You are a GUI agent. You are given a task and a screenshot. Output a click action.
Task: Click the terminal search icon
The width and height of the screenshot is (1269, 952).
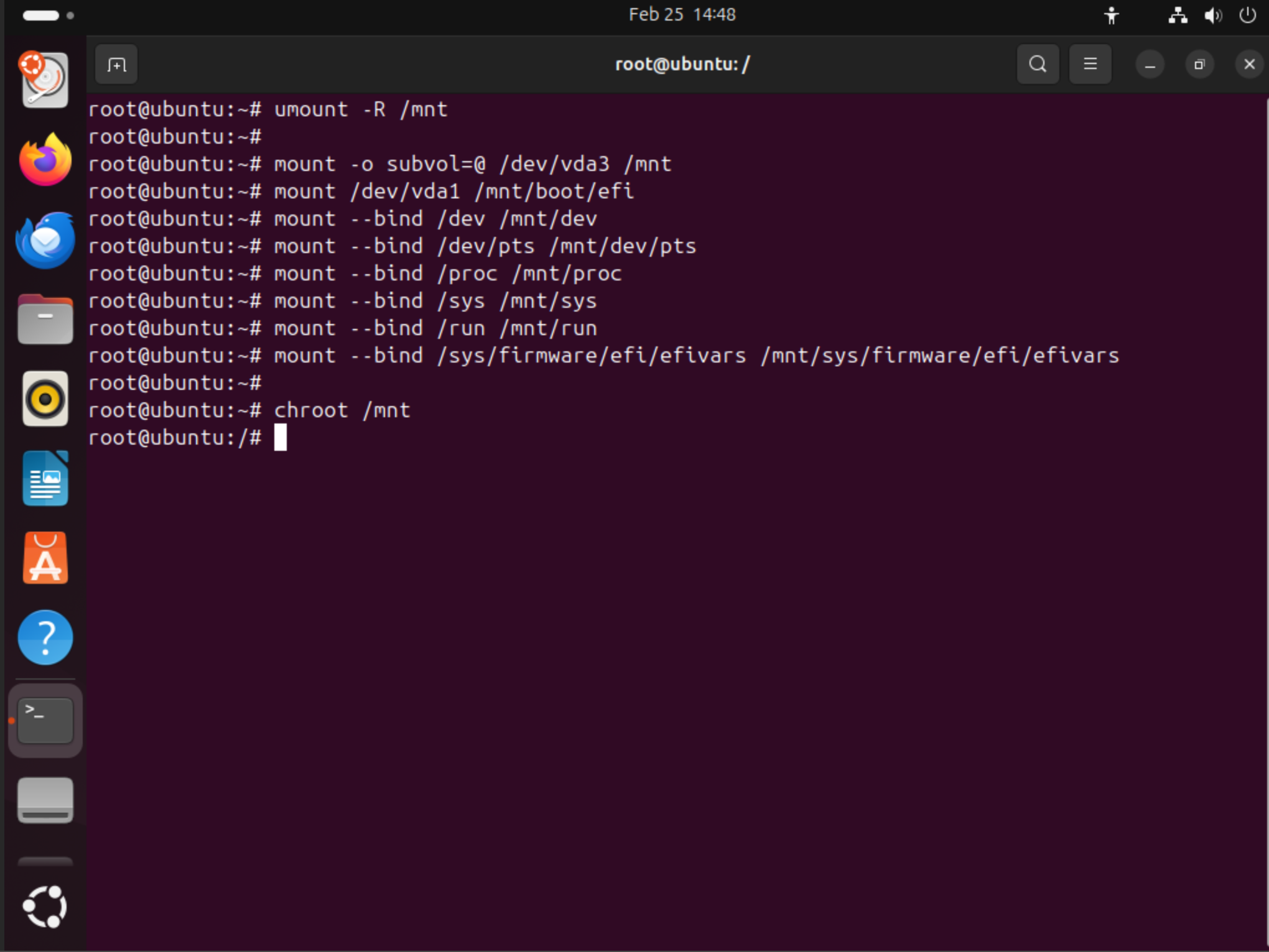pyautogui.click(x=1038, y=64)
